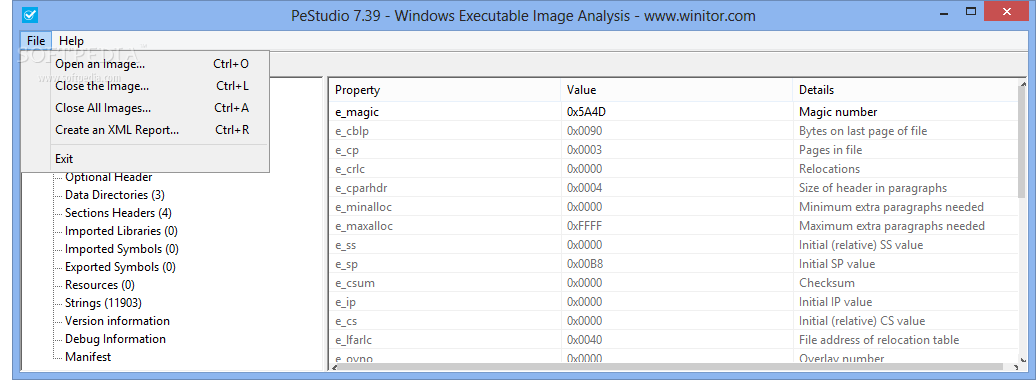Select Exported Symbols (0) in tree
Screen dimensions: 1036x380
120,267
